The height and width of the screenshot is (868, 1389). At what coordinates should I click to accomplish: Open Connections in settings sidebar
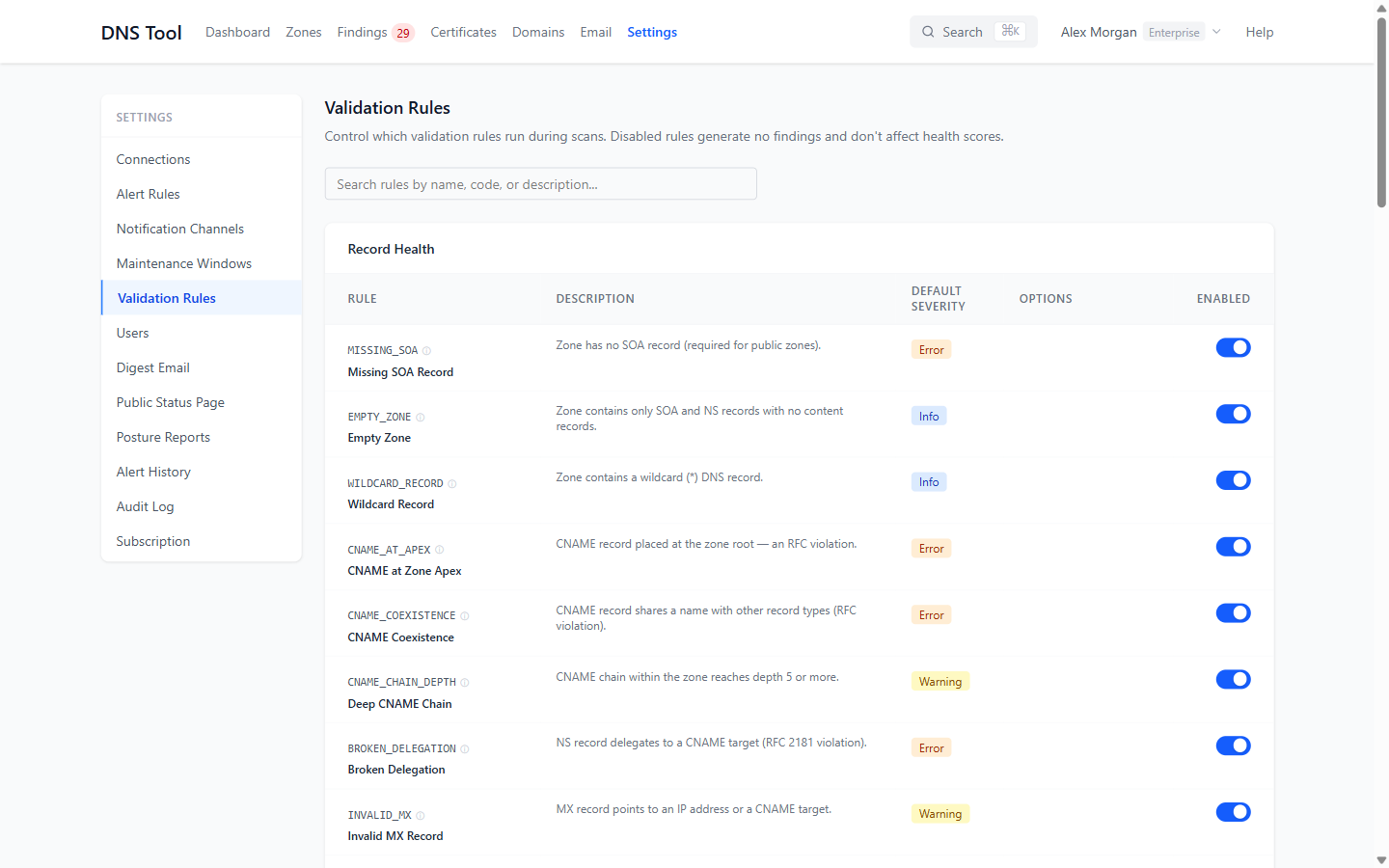[x=202, y=159]
